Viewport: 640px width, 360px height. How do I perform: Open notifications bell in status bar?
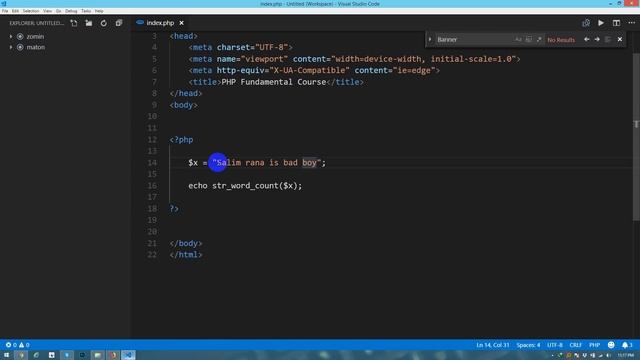627,345
